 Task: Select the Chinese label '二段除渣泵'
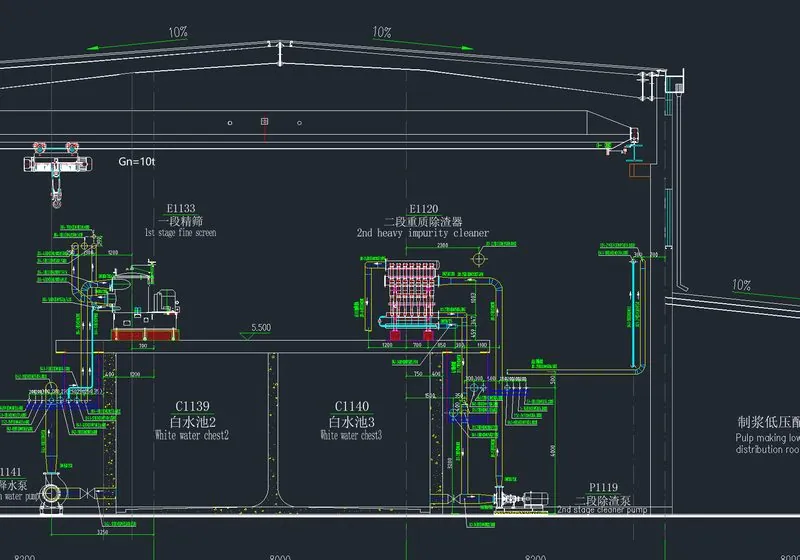tap(603, 500)
